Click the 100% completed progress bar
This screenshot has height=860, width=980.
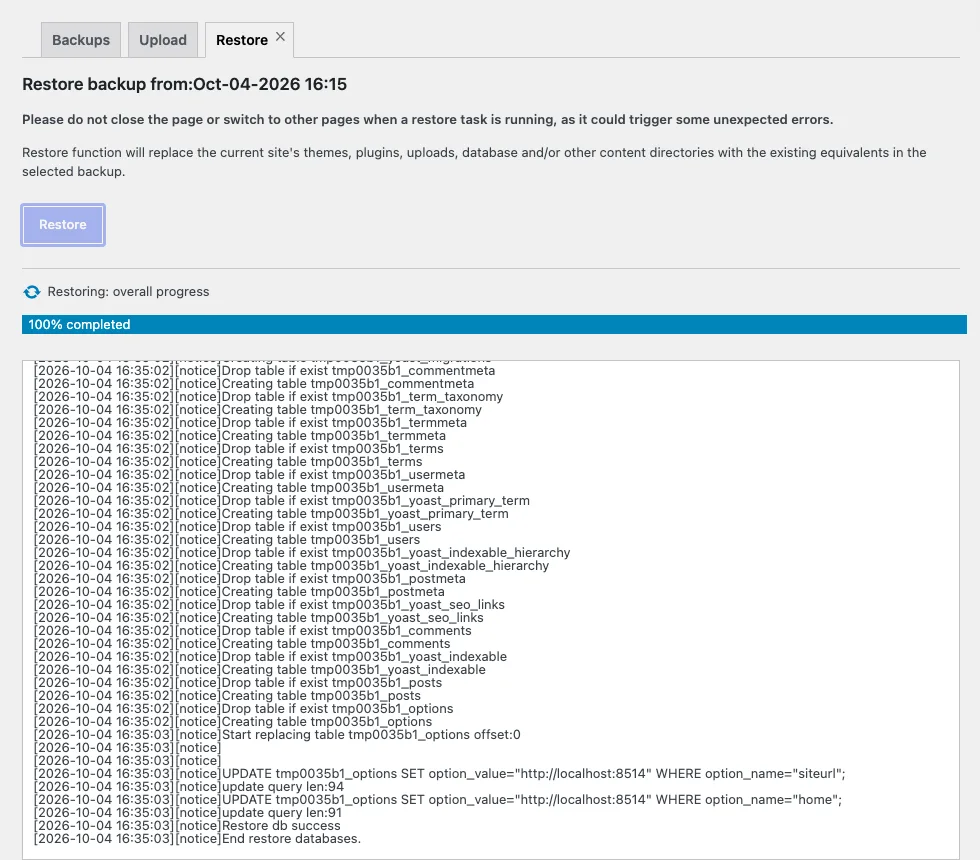[494, 324]
